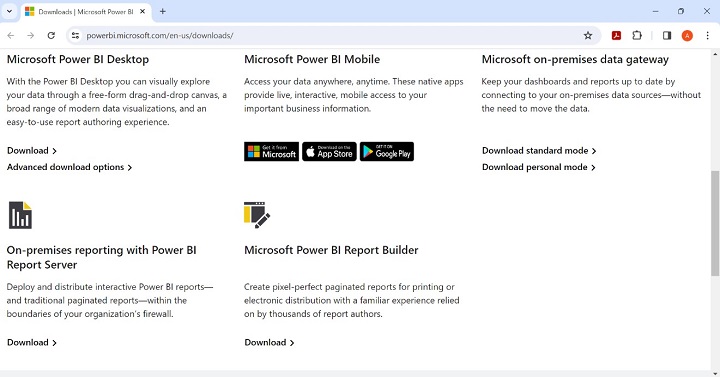Screen dimensions: 720x377
Task: Open Advanced download options link
Action: coord(69,167)
